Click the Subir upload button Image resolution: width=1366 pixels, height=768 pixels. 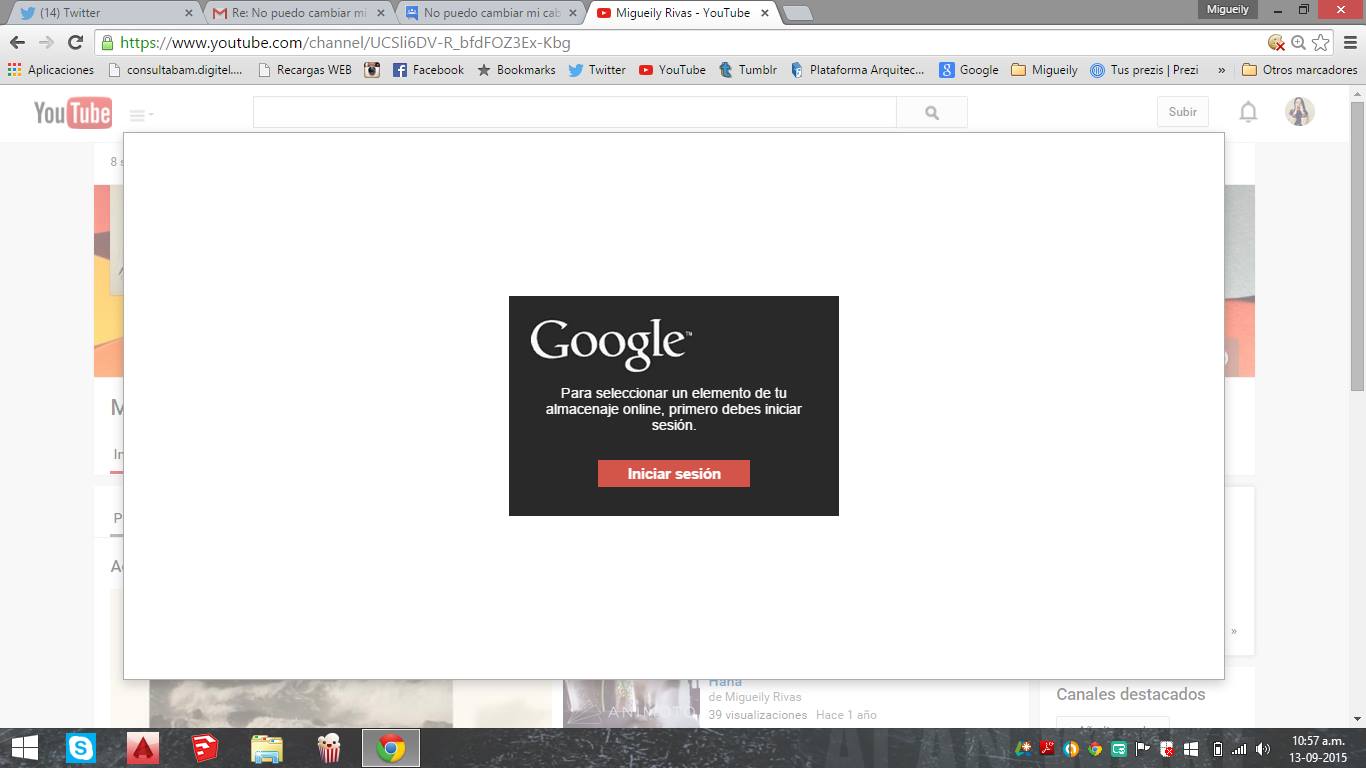click(1183, 112)
